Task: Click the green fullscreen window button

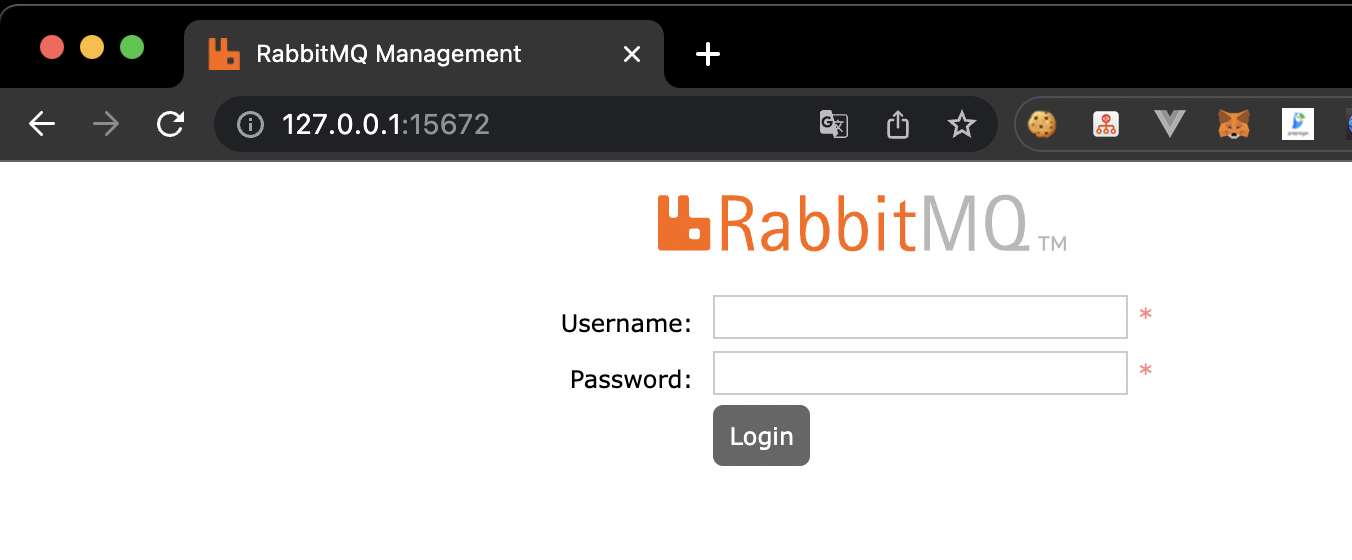Action: [x=132, y=47]
